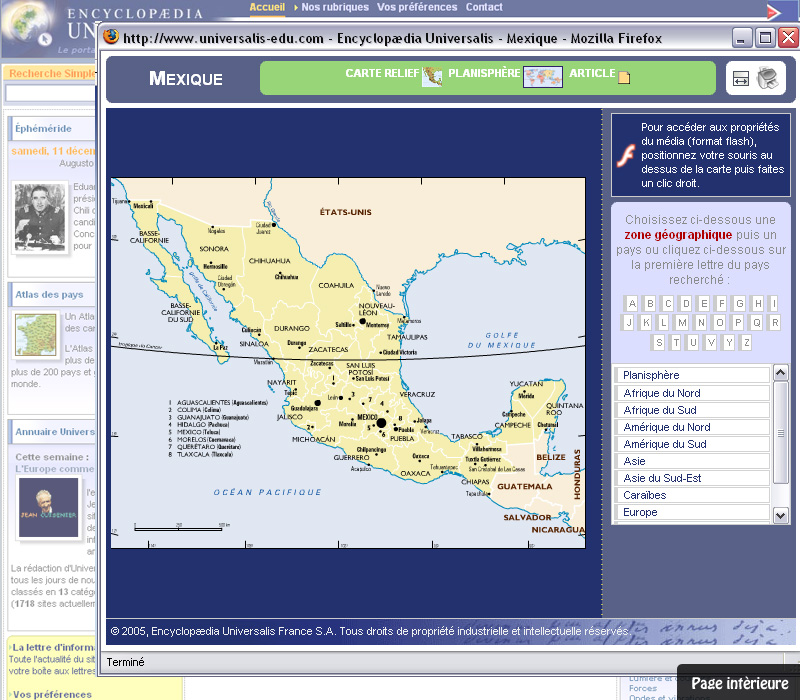800x700 pixels.
Task: Select letter Z in country index
Action: pos(746,342)
